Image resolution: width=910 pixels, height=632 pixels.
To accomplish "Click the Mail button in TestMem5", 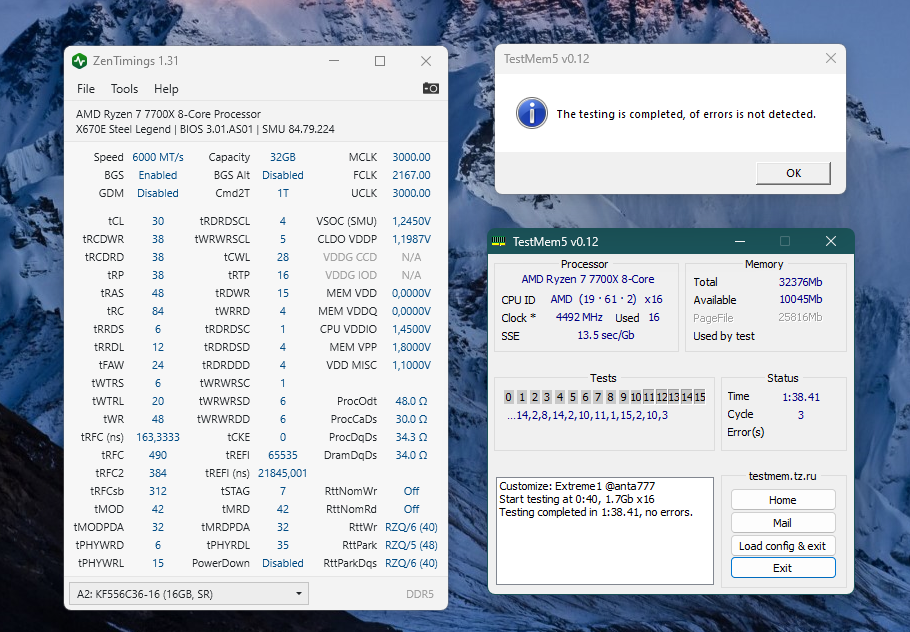I will click(x=783, y=523).
